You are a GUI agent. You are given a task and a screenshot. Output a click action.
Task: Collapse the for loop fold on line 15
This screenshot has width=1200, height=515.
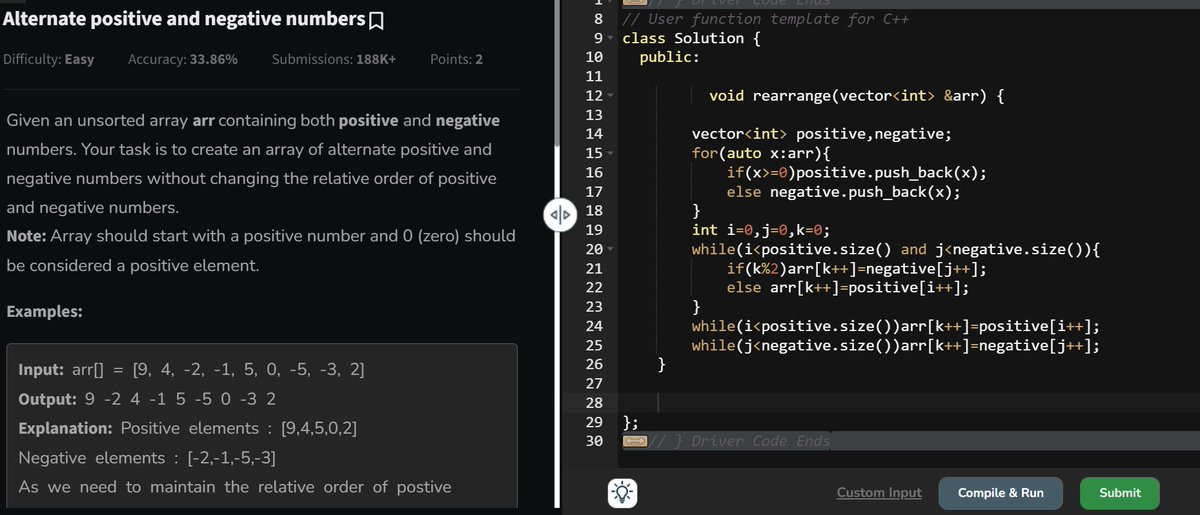pyautogui.click(x=610, y=154)
